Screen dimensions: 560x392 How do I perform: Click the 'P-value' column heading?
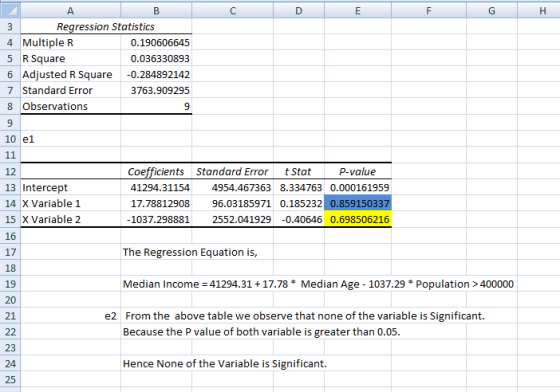tap(357, 172)
